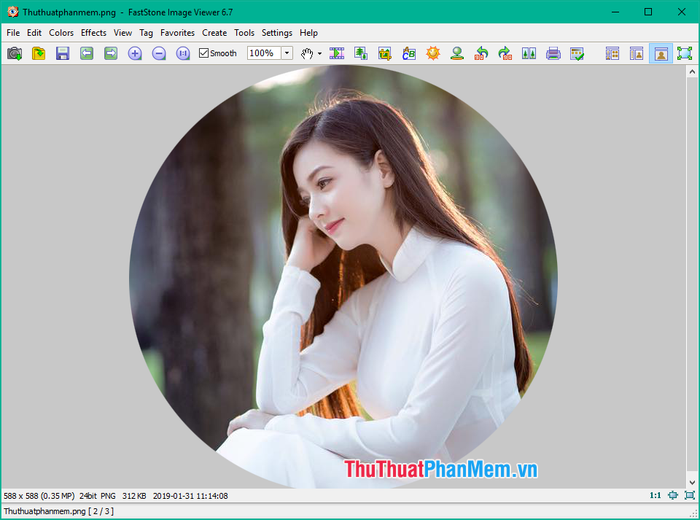Open the clone and heal stamp icon

[x=457, y=54]
